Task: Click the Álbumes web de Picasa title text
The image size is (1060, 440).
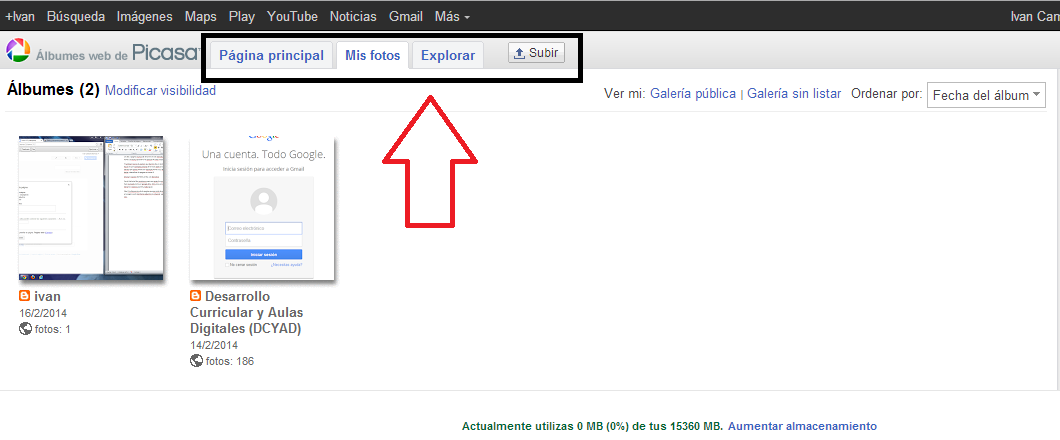Action: pyautogui.click(x=118, y=53)
